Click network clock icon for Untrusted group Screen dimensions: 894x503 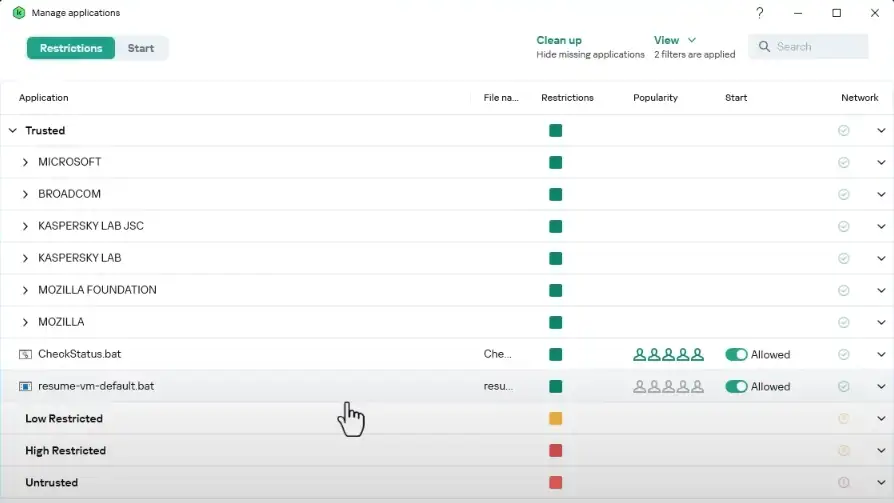pos(843,483)
